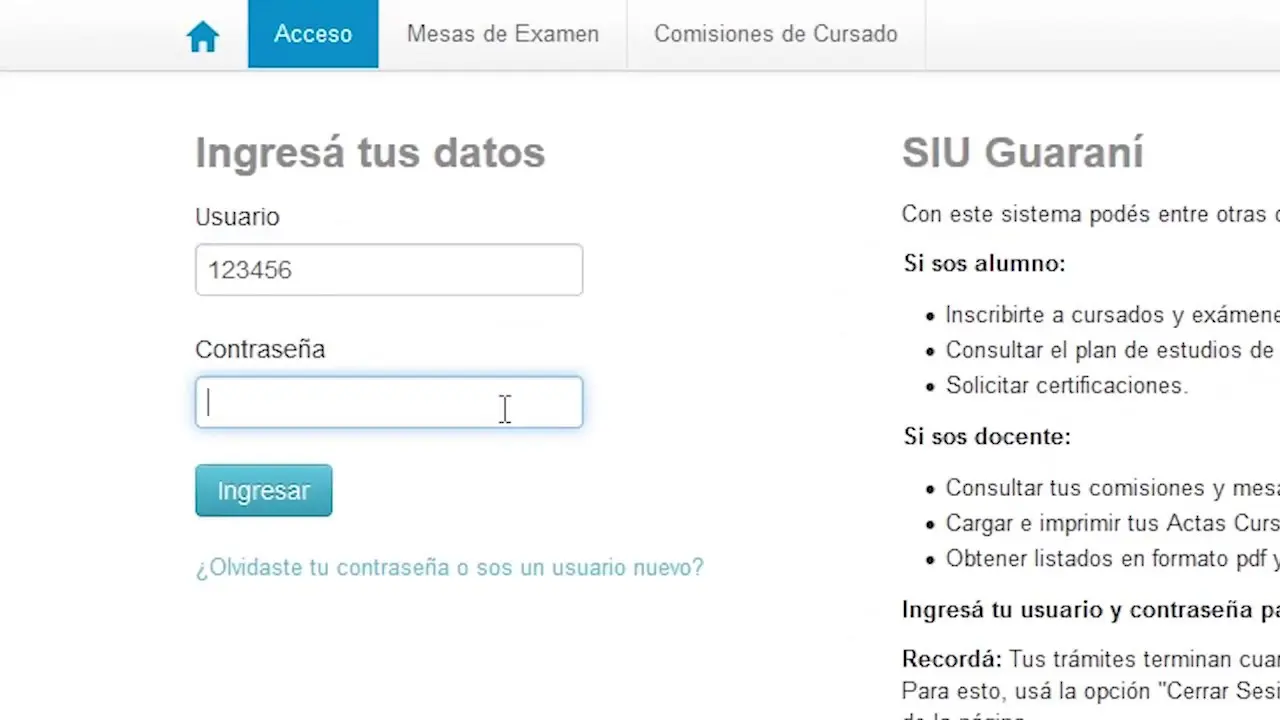
Task: Click the 'Contraseña' label
Action: click(260, 349)
